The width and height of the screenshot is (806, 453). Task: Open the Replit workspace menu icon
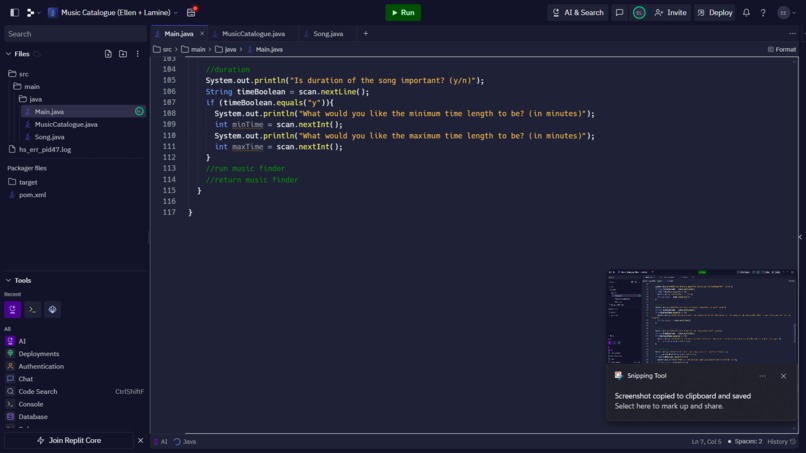tap(33, 12)
